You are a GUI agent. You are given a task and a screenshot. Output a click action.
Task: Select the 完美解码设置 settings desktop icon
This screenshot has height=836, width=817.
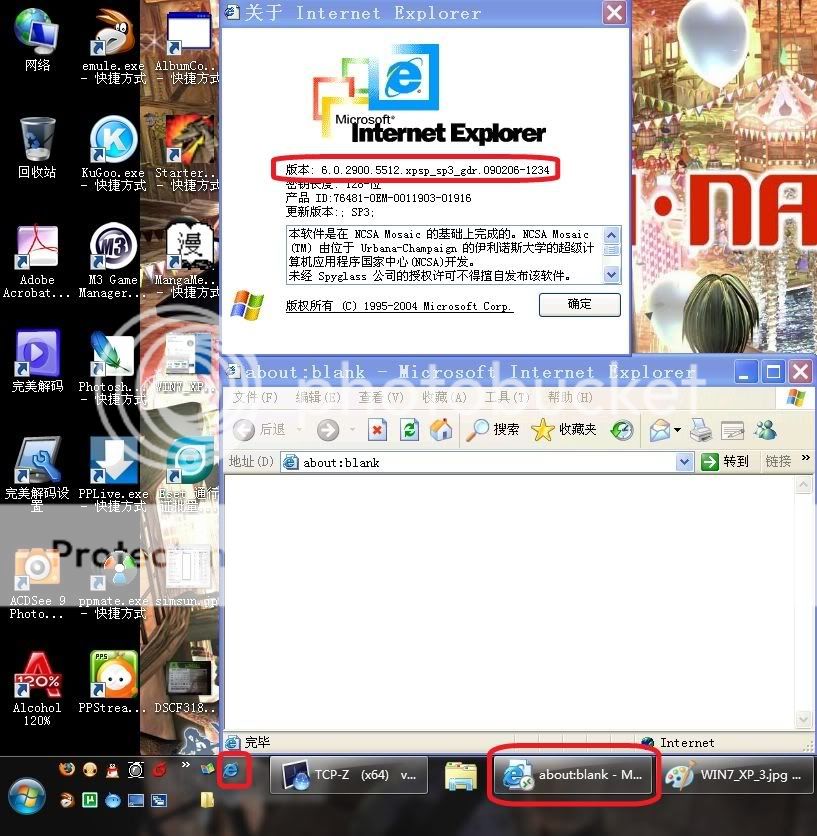point(37,475)
